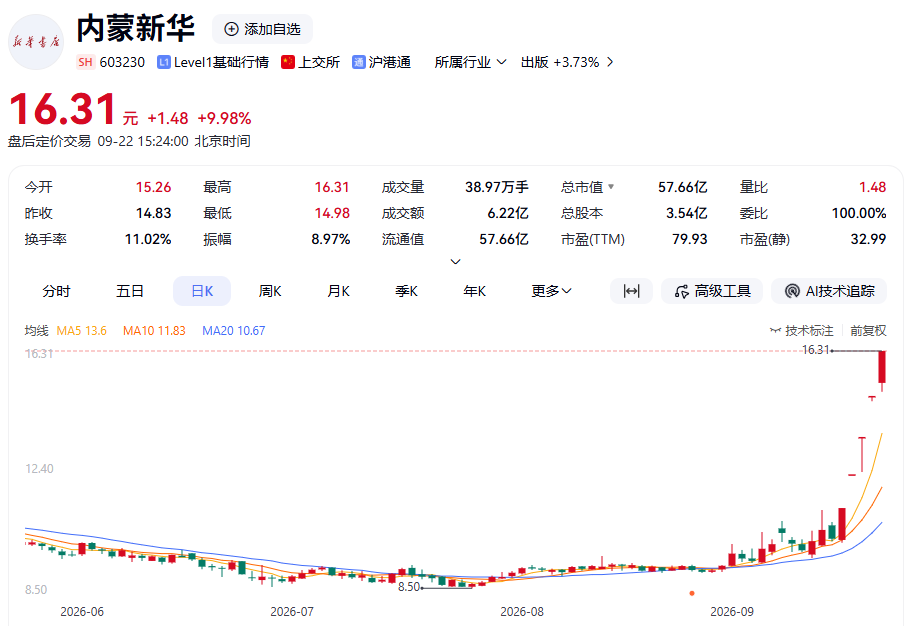
Task: Switch to the 月K chart tab
Action: tap(338, 291)
